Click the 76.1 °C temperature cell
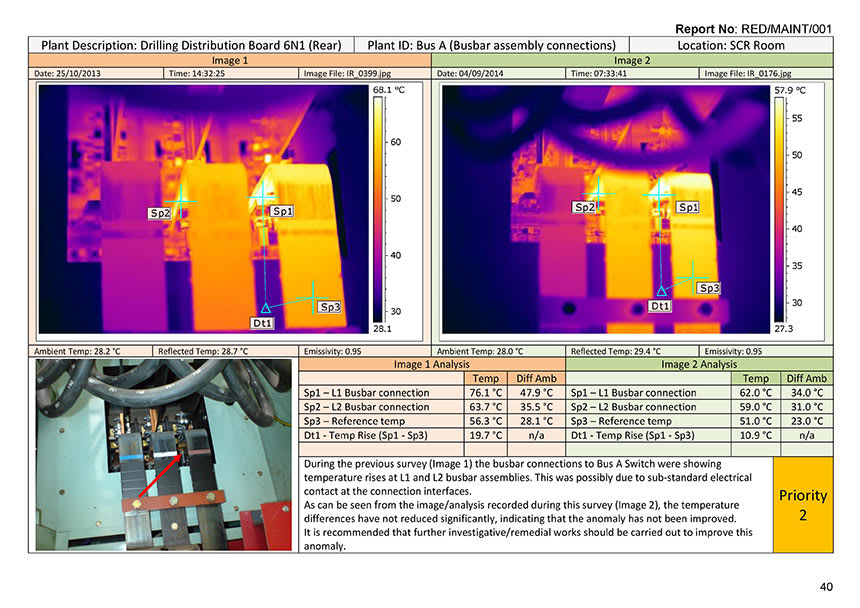 486,393
